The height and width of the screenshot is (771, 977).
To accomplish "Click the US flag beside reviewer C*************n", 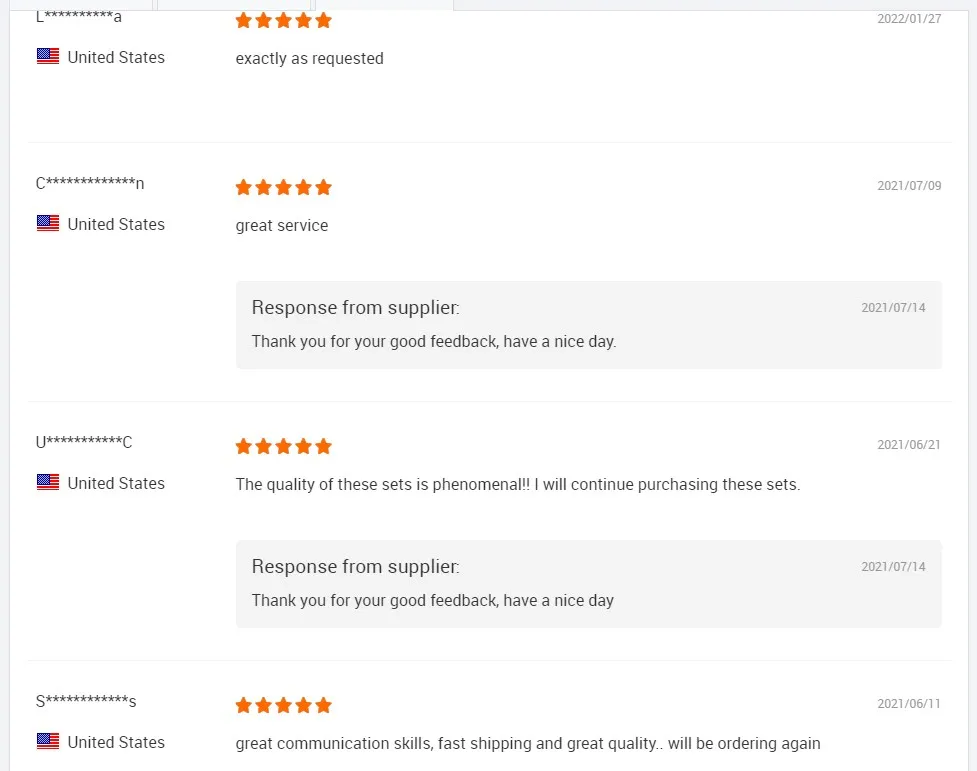I will (48, 224).
